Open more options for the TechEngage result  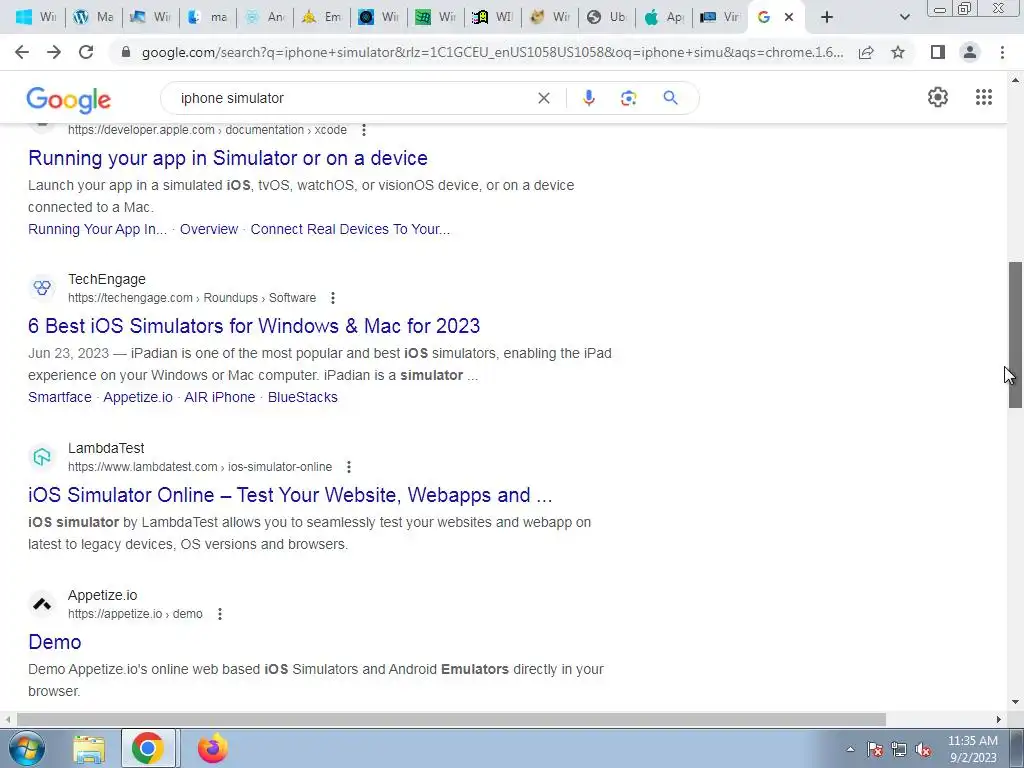click(x=332, y=298)
